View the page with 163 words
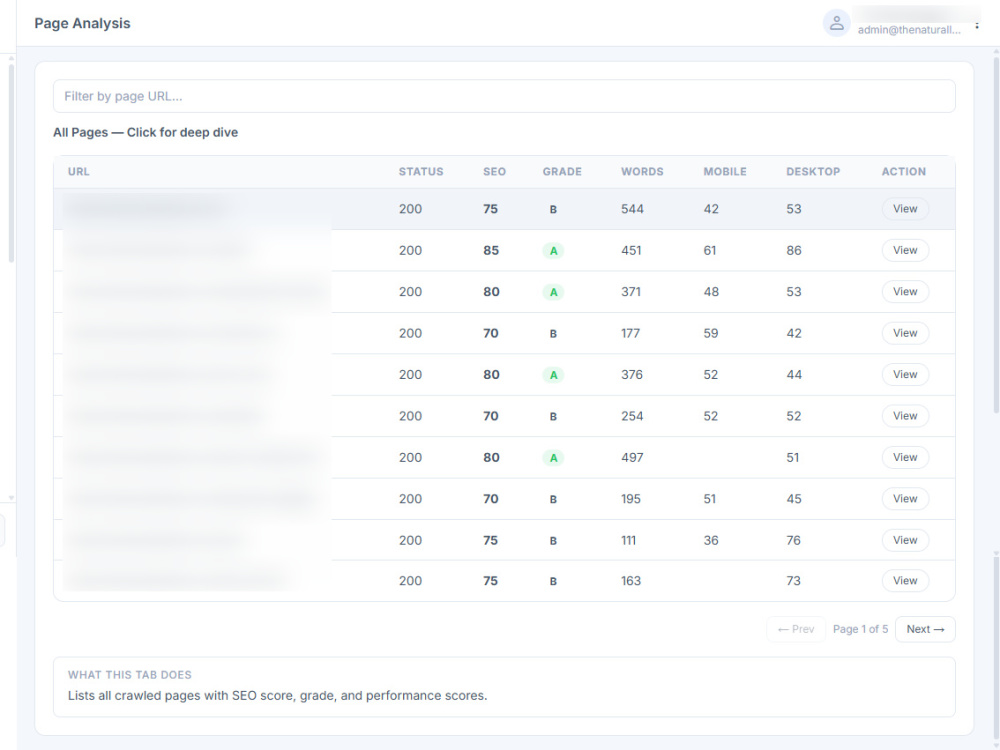1000x750 pixels. tap(905, 580)
